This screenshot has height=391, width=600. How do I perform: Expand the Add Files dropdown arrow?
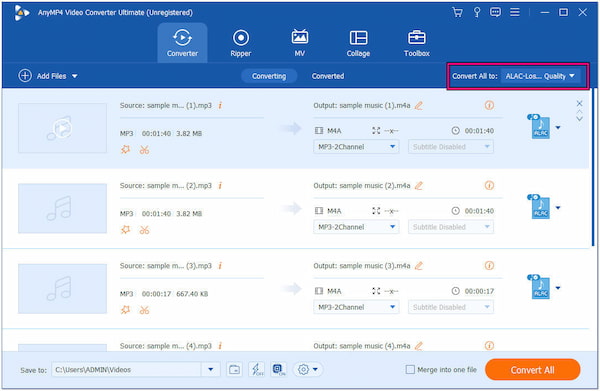(x=75, y=76)
